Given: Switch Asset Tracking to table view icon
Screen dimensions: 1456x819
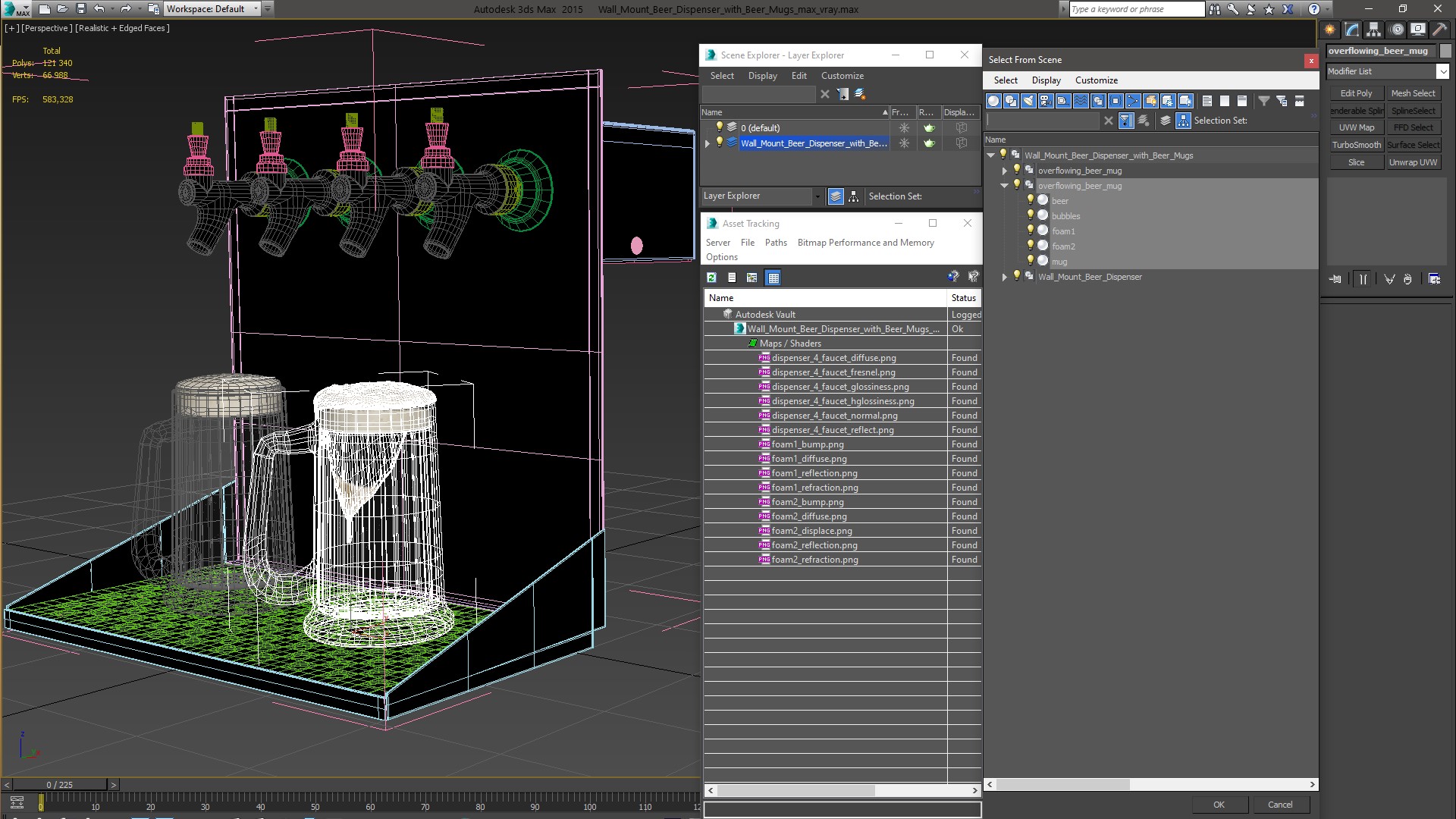Looking at the screenshot, I should pyautogui.click(x=773, y=278).
